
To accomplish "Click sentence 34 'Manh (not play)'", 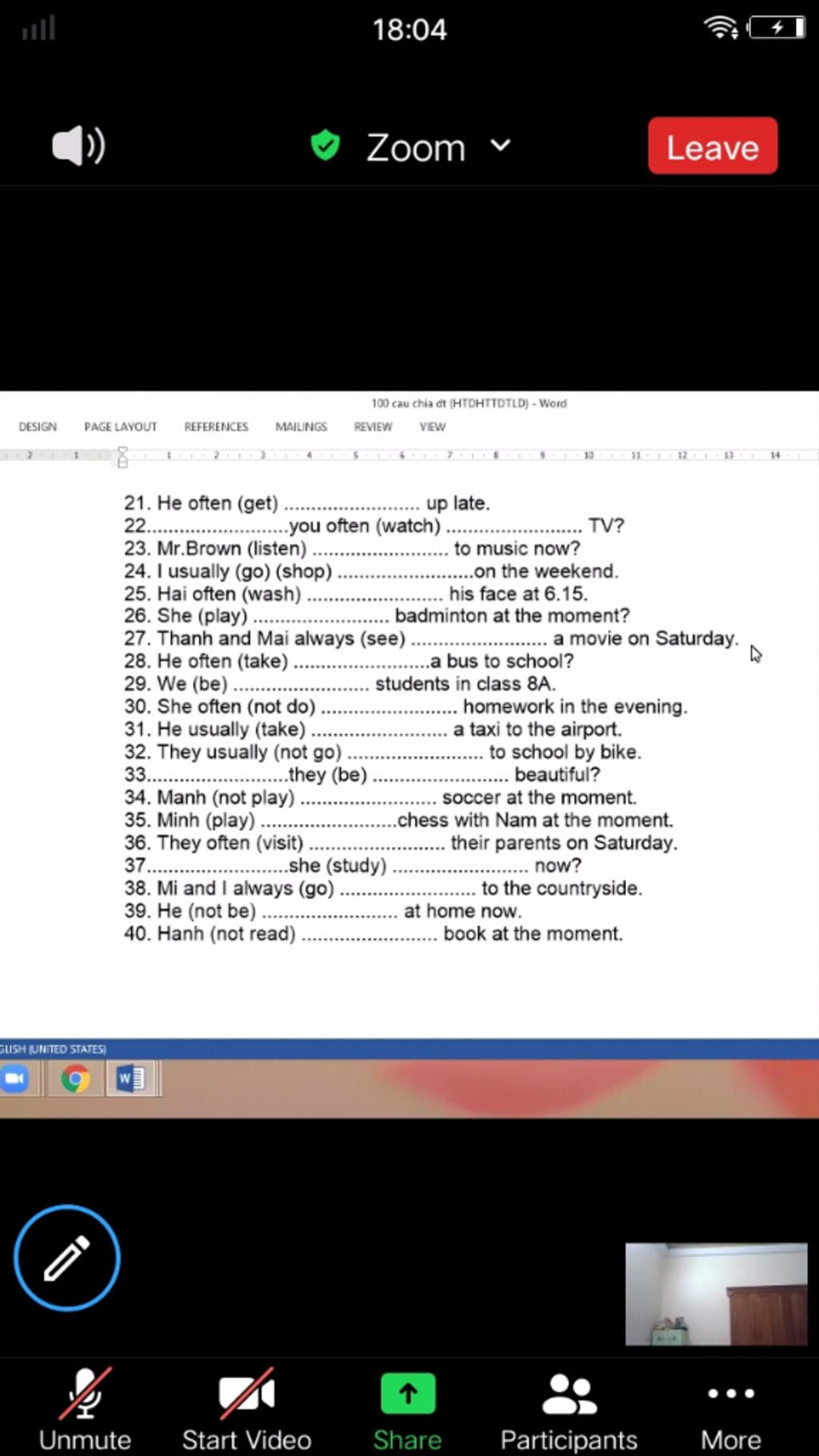I will (x=380, y=798).
